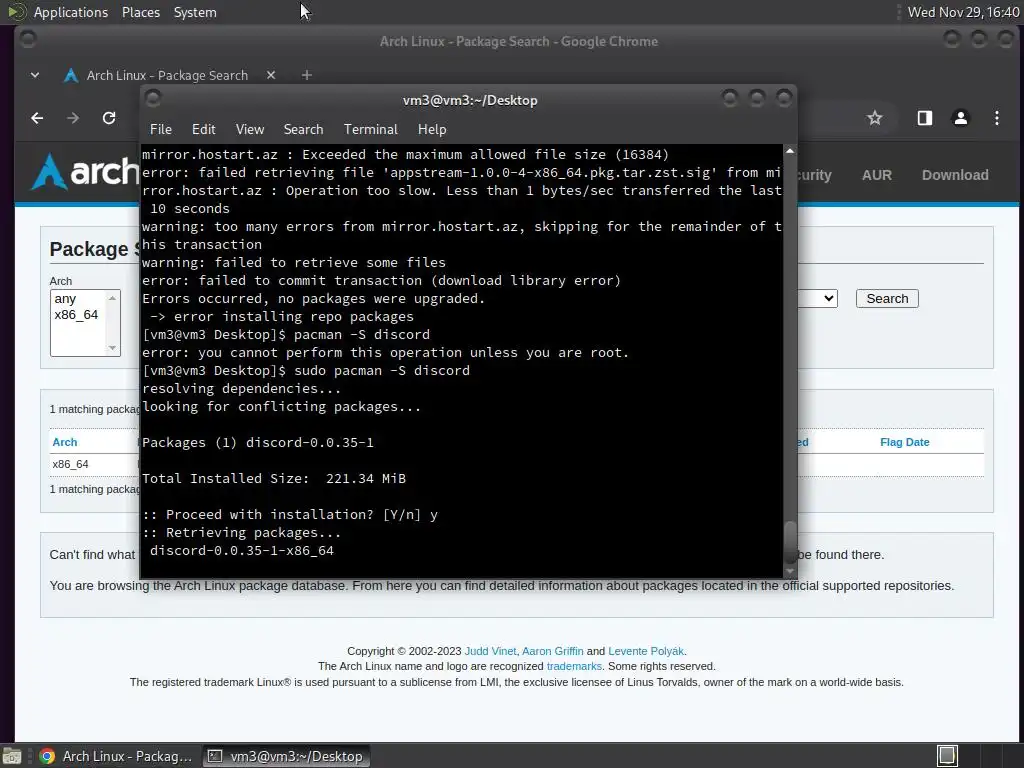Open the terminal View menu

[249, 129]
